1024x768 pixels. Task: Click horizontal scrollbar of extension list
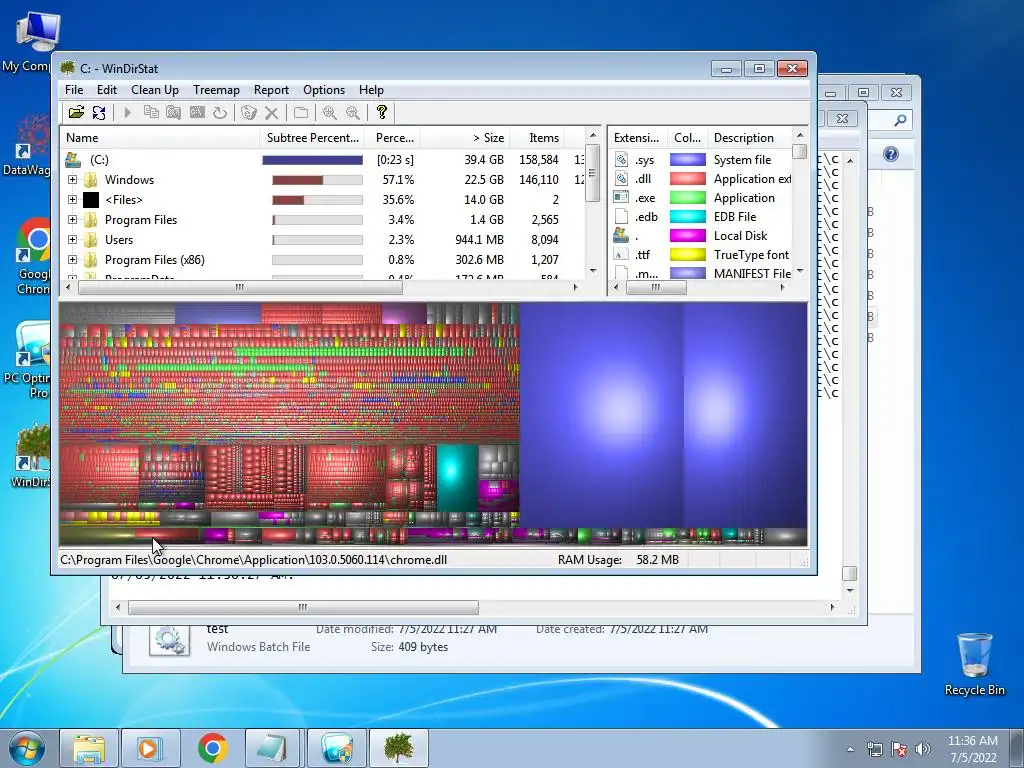pos(656,287)
